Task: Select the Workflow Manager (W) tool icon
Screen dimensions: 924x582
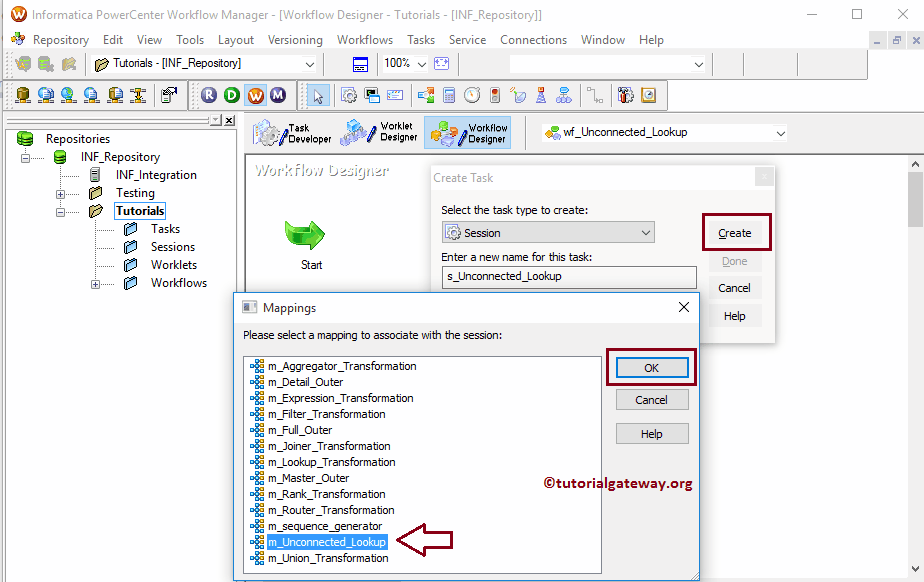Action: (255, 95)
